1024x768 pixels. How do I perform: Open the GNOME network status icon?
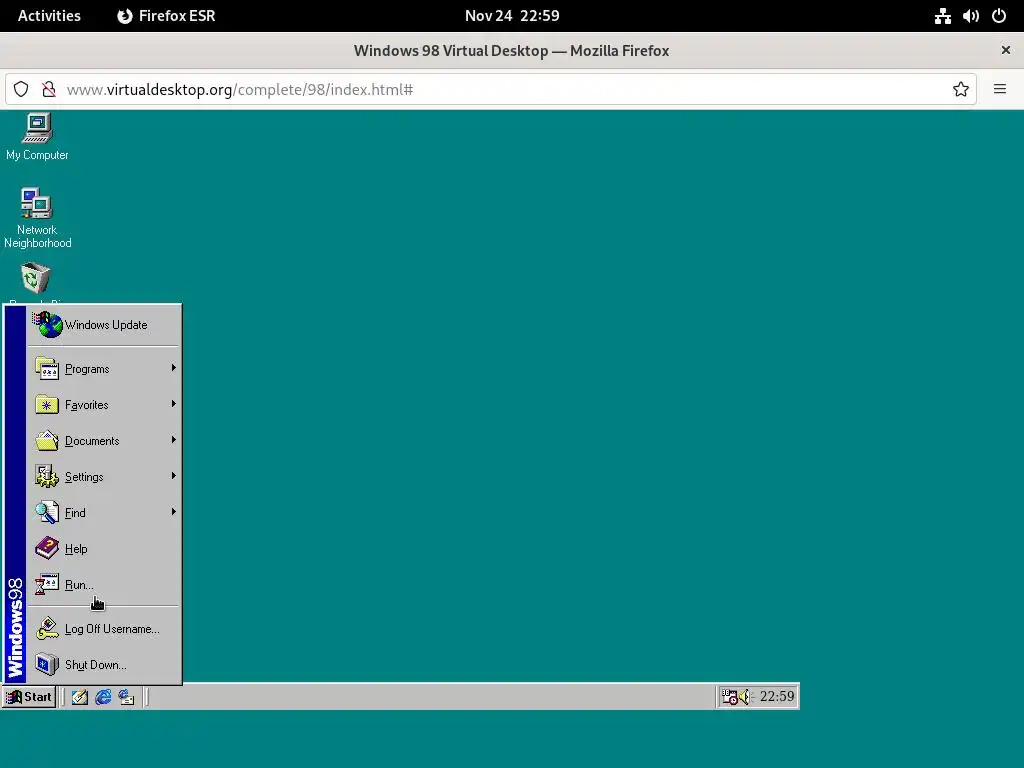[942, 16]
